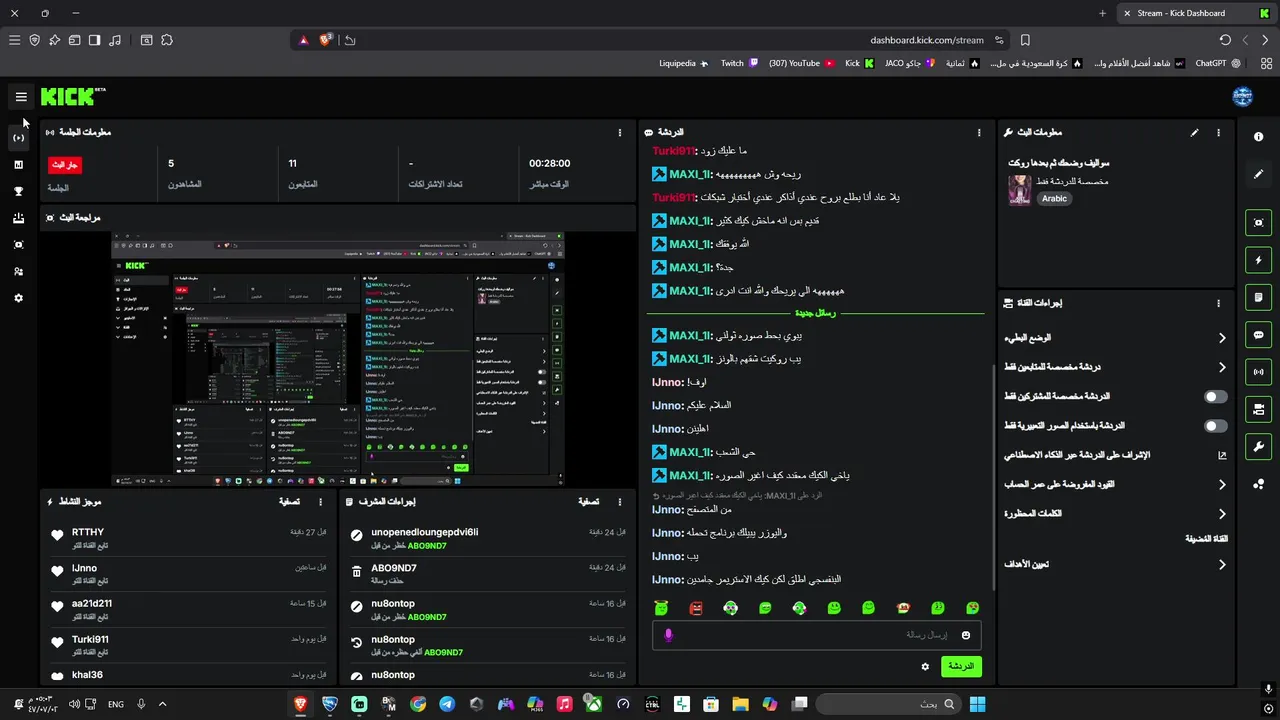Click the Brave shields lion icon in address bar
This screenshot has width=1280, height=720.
pos(326,40)
